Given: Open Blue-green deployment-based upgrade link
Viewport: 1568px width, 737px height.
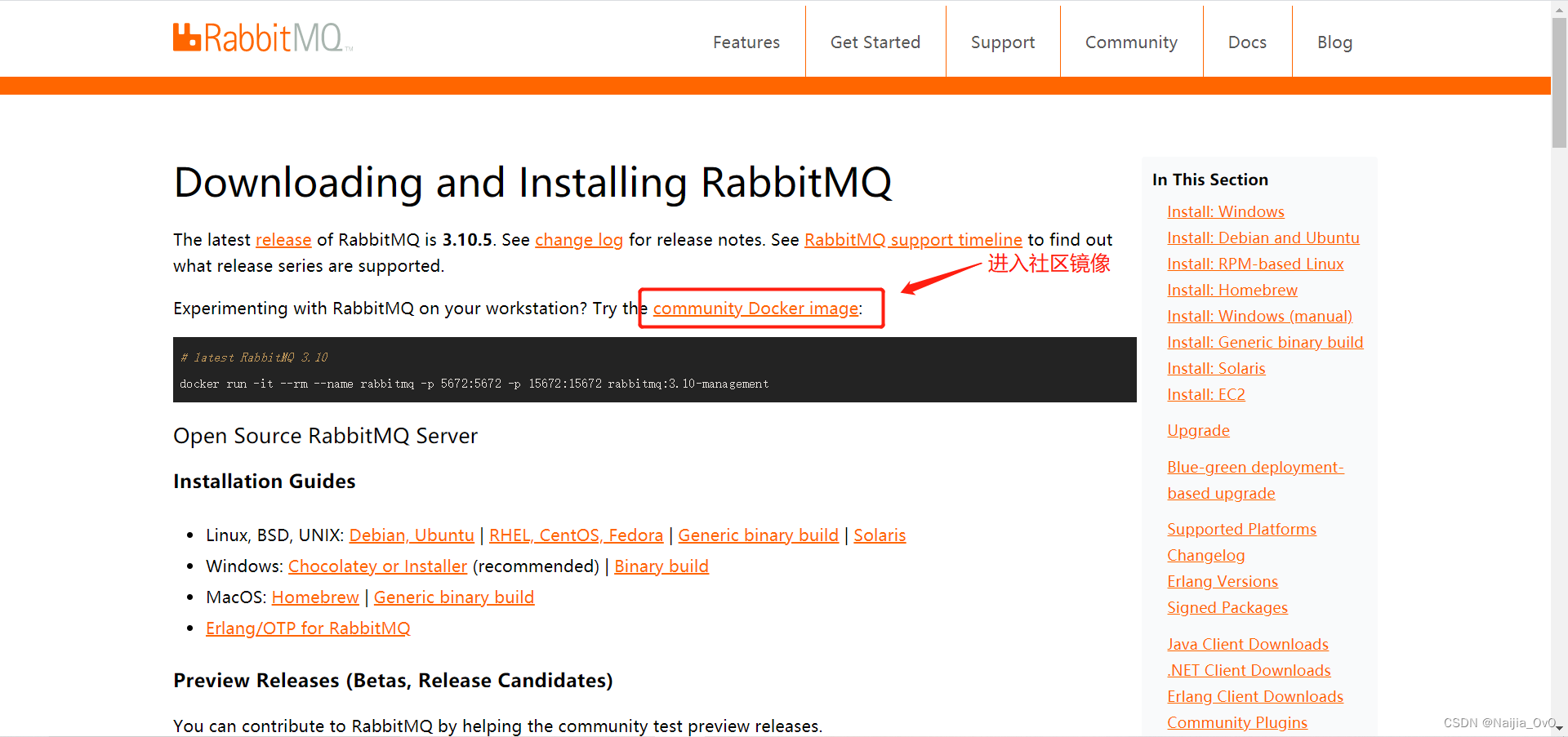Looking at the screenshot, I should click(1255, 481).
